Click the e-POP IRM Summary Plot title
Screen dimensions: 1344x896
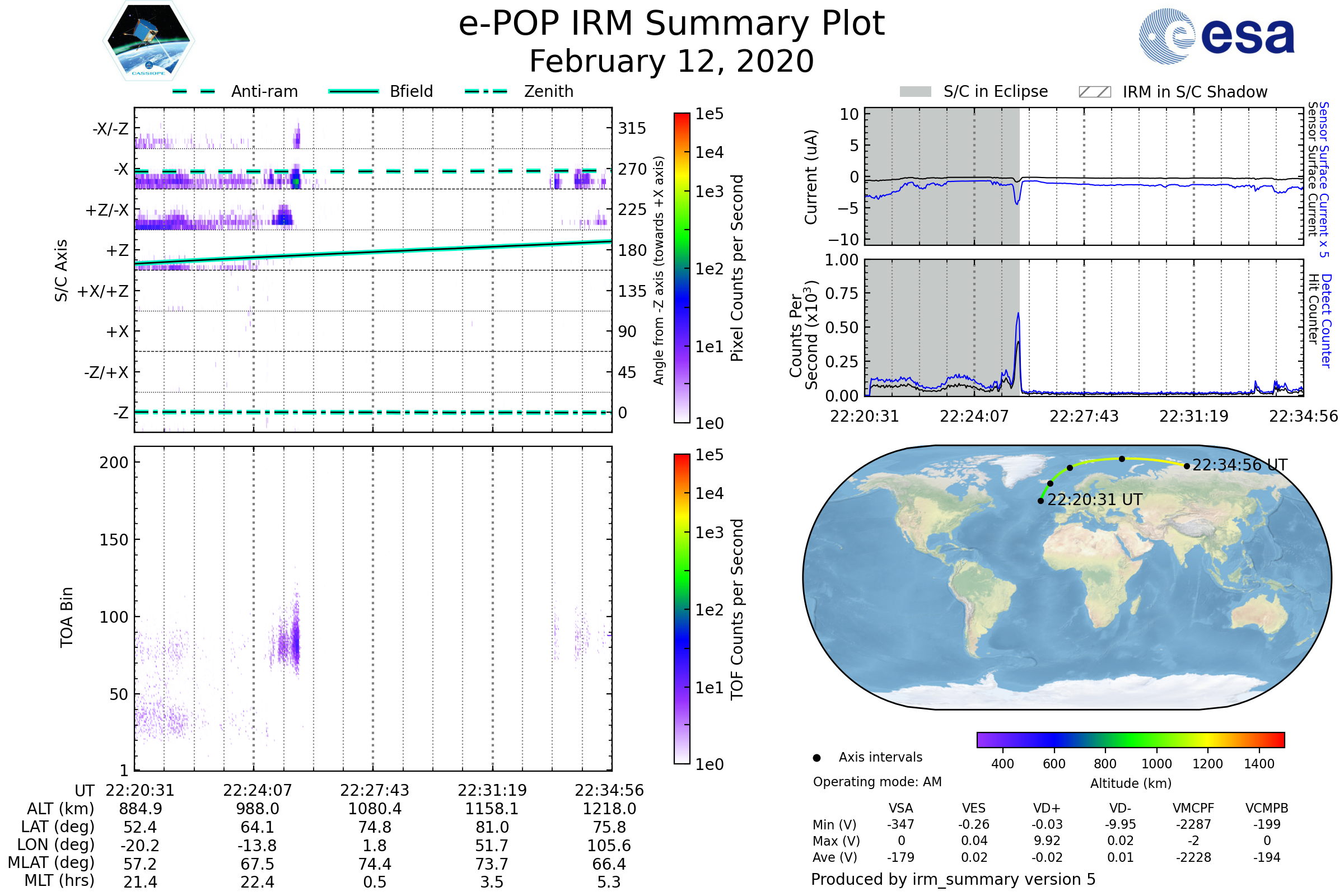pyautogui.click(x=671, y=24)
